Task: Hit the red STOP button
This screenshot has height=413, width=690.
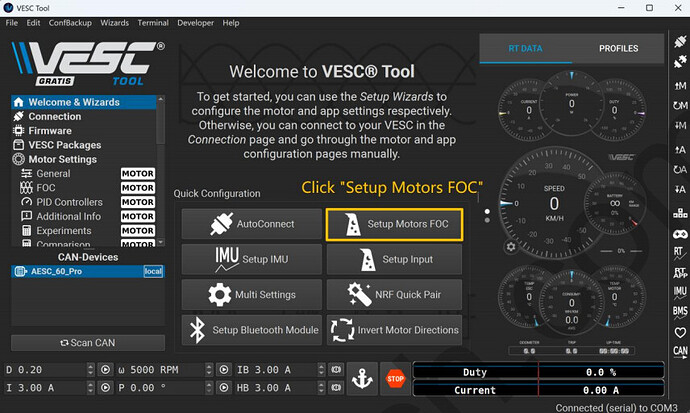Action: click(395, 379)
